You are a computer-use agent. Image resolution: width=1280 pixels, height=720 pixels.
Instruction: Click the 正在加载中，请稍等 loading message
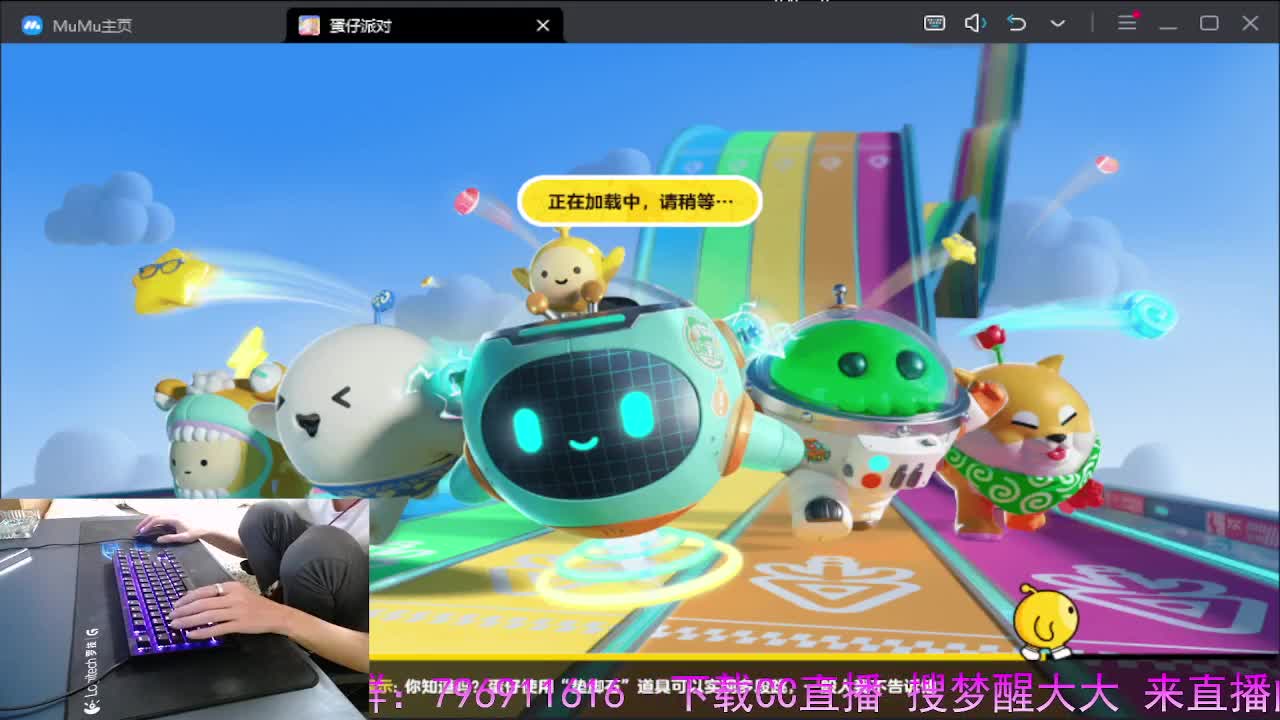point(640,201)
